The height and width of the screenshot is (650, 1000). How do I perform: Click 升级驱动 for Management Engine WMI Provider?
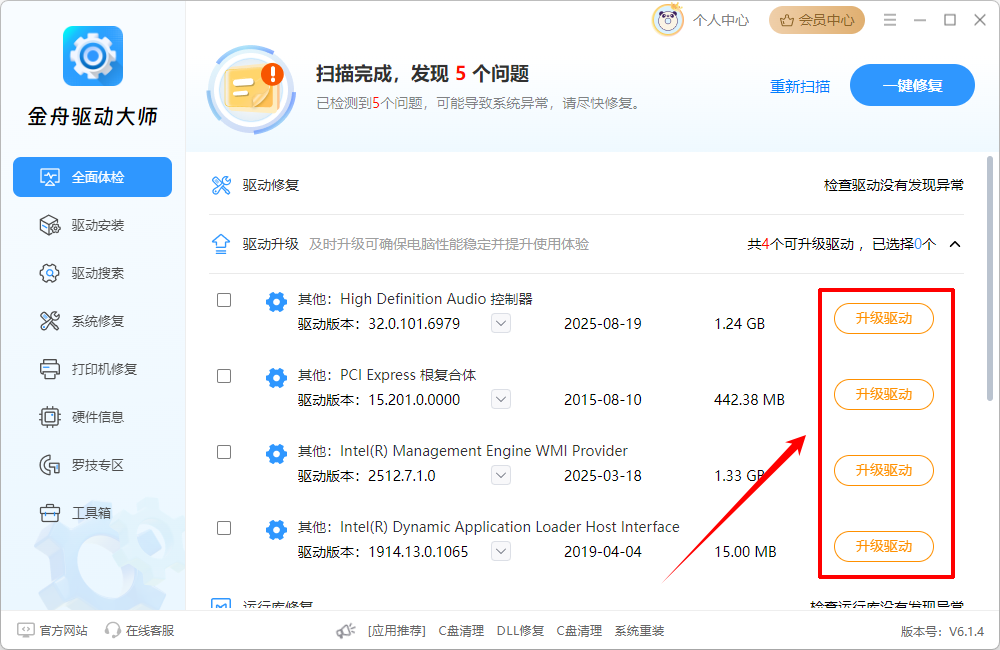pos(884,470)
